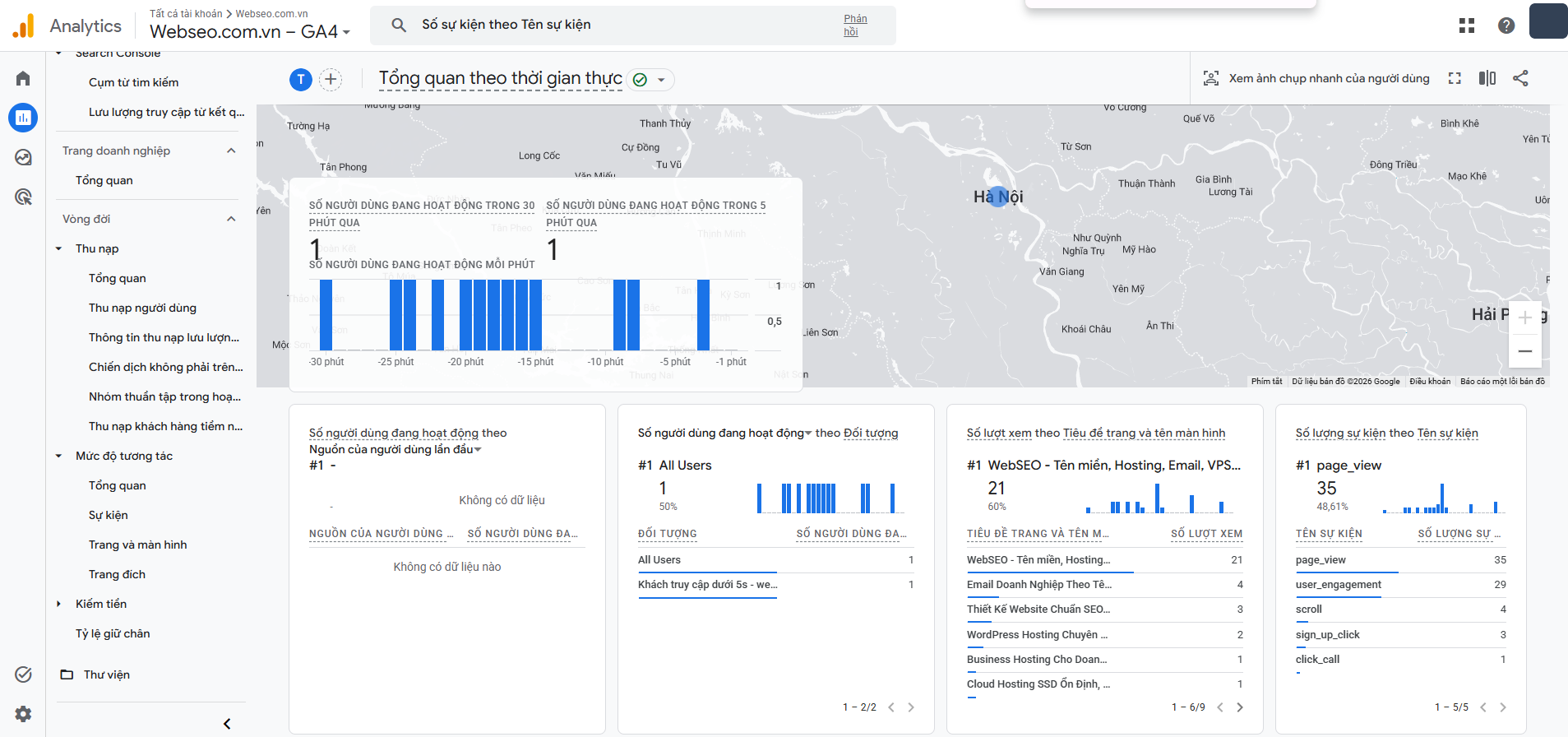
Task: Go to next page of page titles card
Action: (1240, 707)
